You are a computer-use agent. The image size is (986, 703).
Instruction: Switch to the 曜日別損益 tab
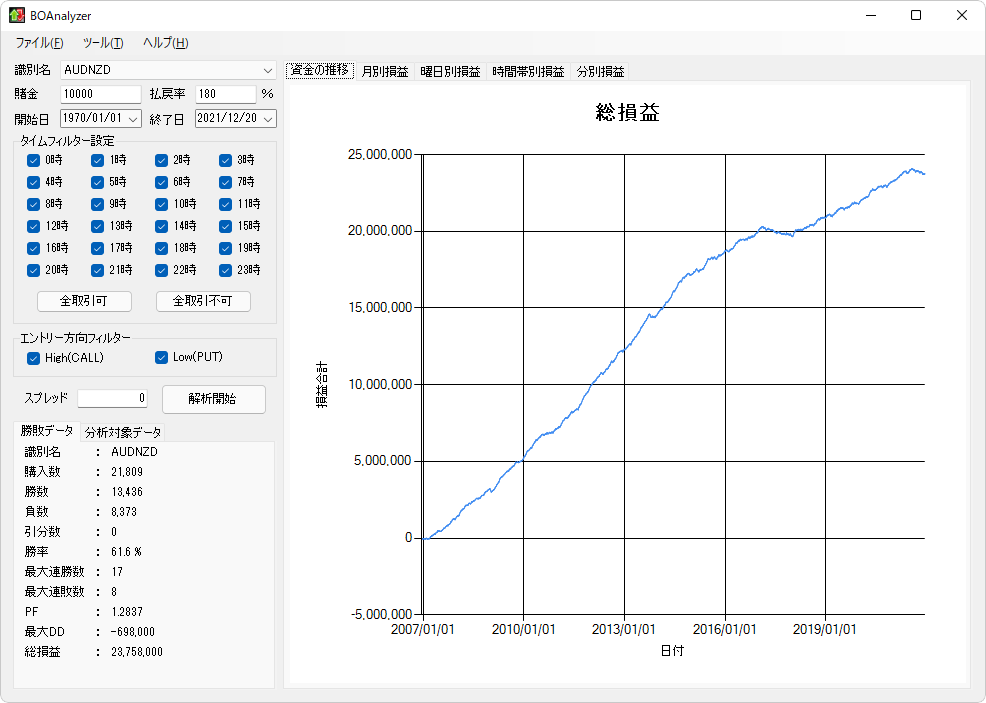pyautogui.click(x=450, y=72)
